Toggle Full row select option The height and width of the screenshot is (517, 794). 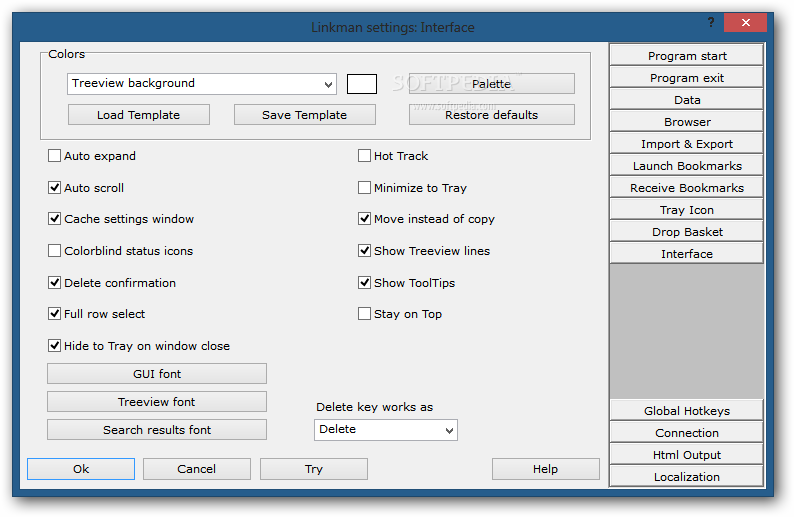[x=54, y=313]
